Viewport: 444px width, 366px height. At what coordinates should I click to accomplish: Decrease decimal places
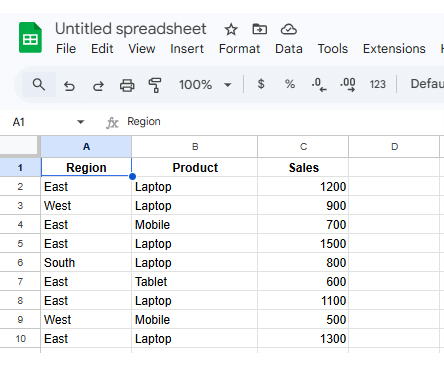tap(319, 85)
